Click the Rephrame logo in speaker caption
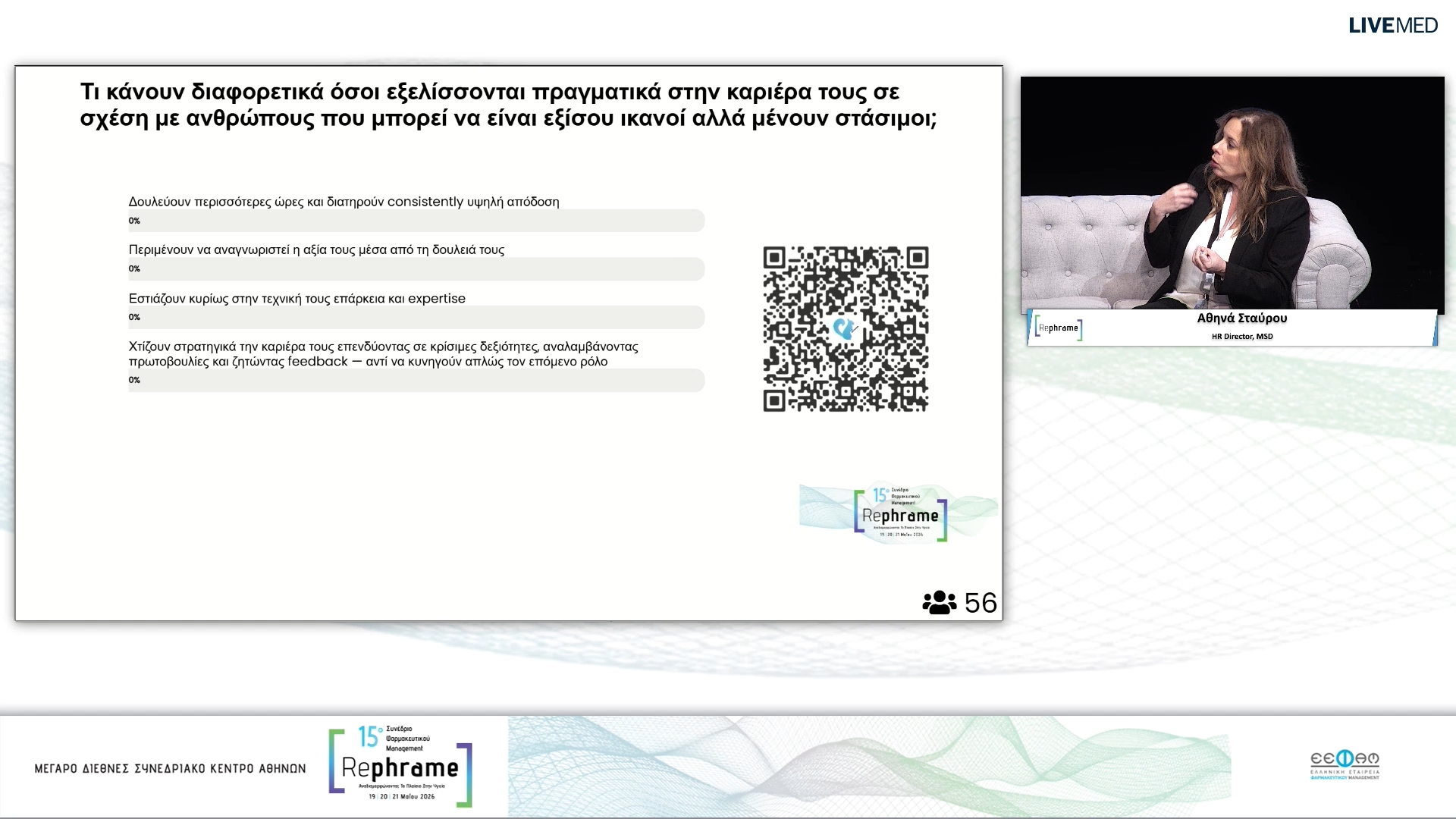 tap(1059, 328)
